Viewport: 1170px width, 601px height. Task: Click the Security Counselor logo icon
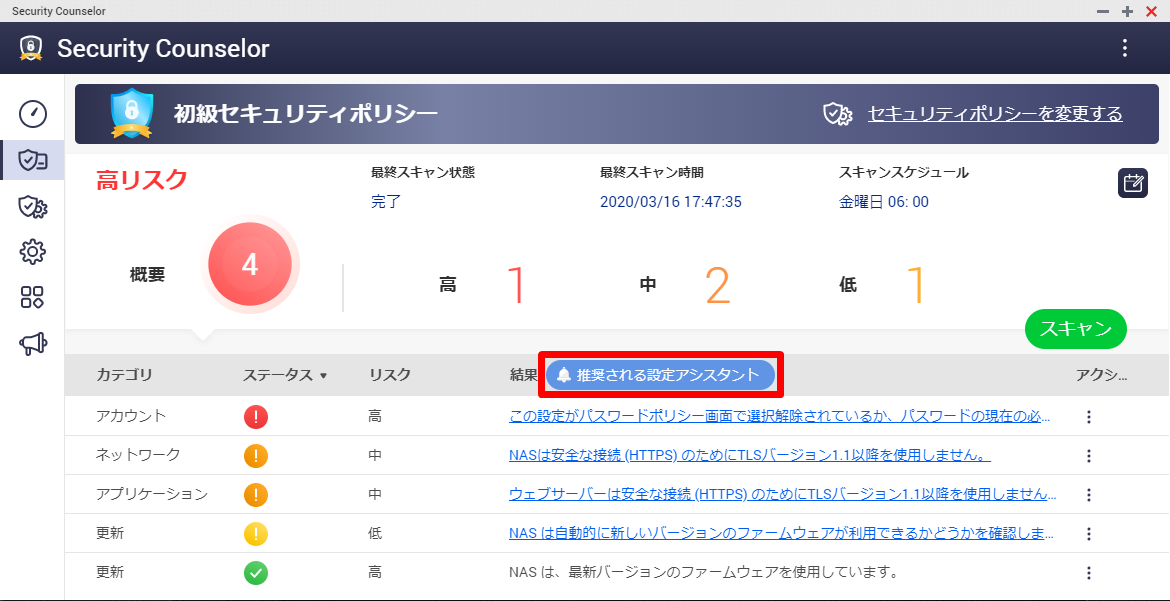tap(31, 49)
